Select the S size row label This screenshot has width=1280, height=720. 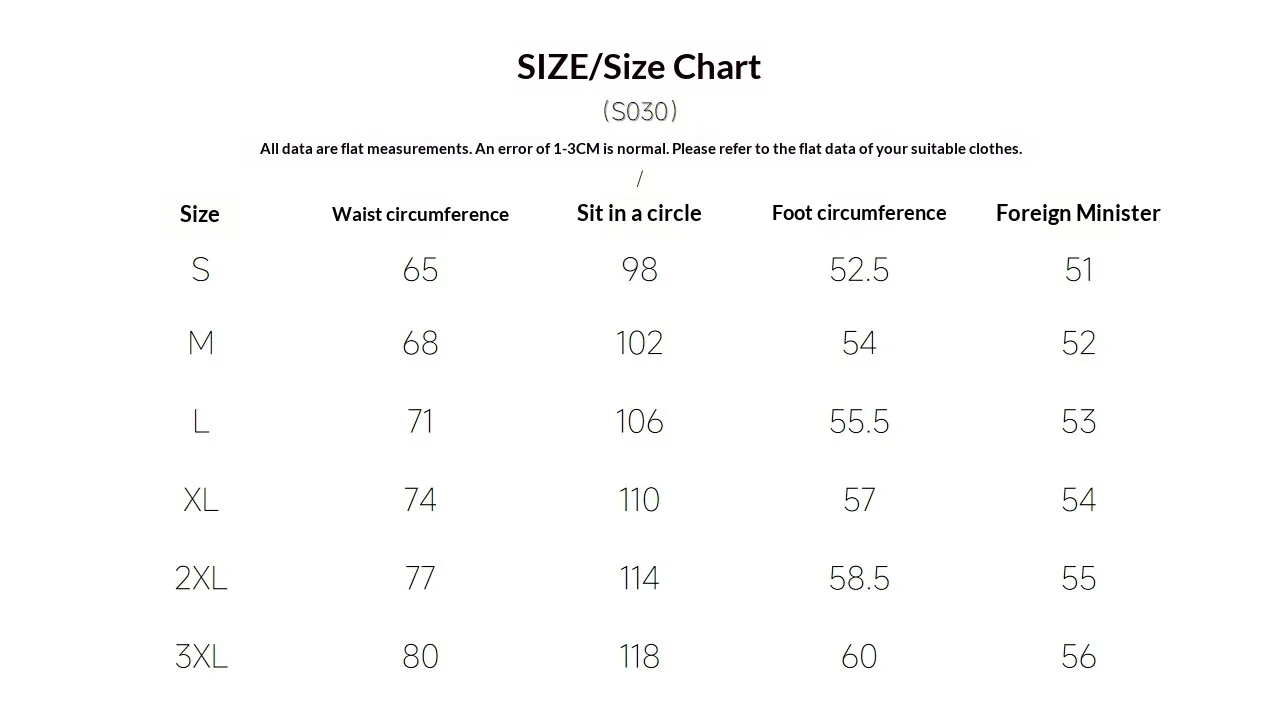(x=201, y=270)
